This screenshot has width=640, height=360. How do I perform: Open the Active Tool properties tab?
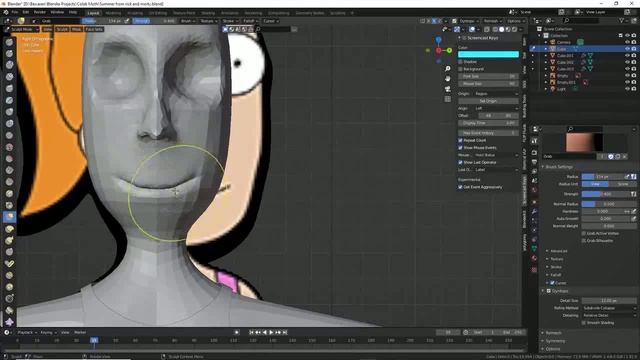[x=534, y=140]
